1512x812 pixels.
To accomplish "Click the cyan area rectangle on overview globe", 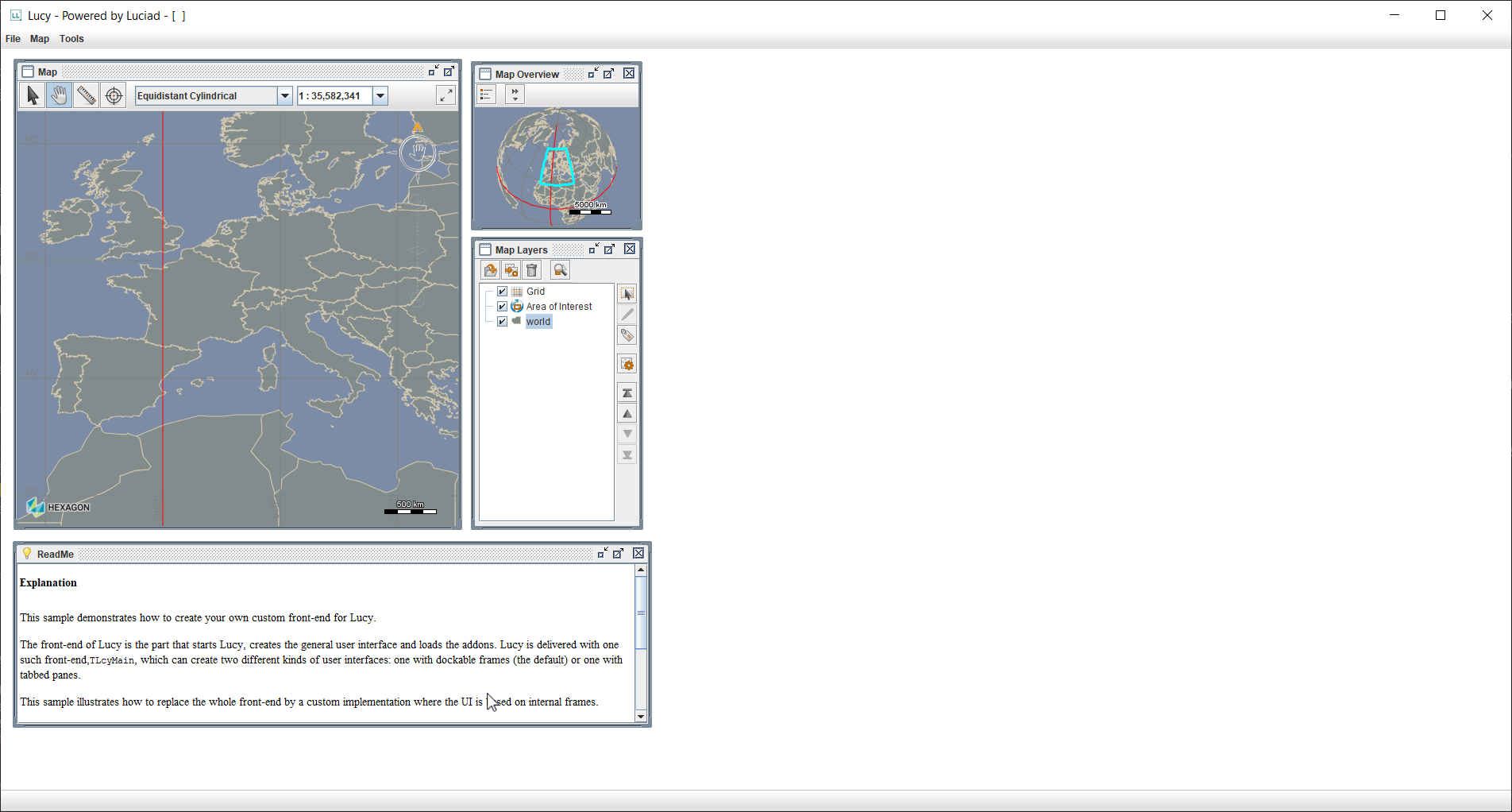I will pos(557,167).
